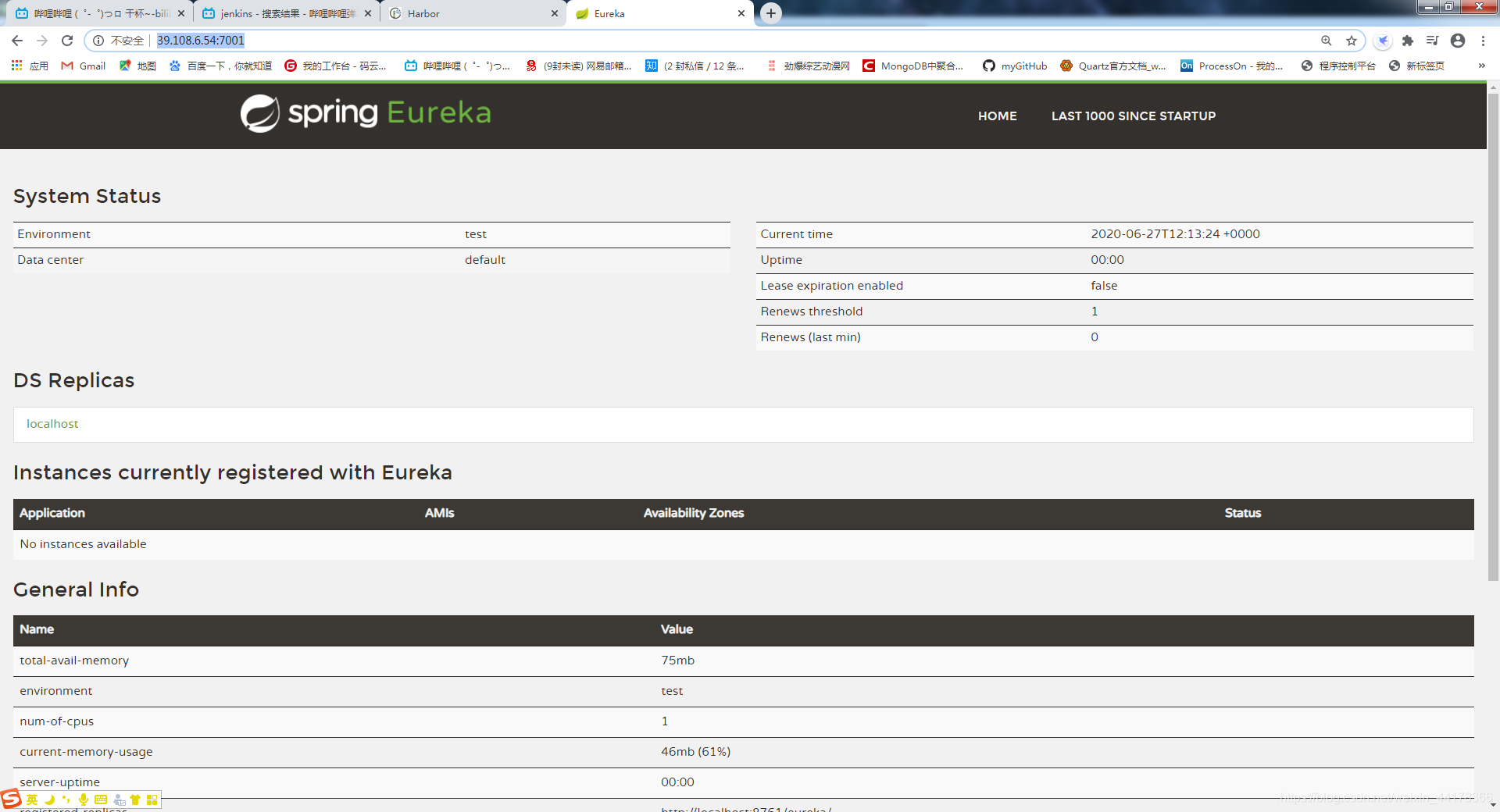The height and width of the screenshot is (812, 1500).
Task: Open the Sogou toolbox grid icon
Action: [x=152, y=800]
